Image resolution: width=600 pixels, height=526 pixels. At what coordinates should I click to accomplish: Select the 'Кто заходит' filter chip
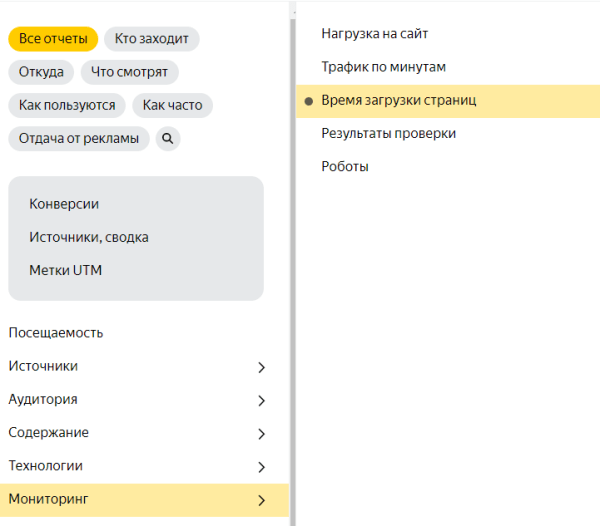coord(151,39)
